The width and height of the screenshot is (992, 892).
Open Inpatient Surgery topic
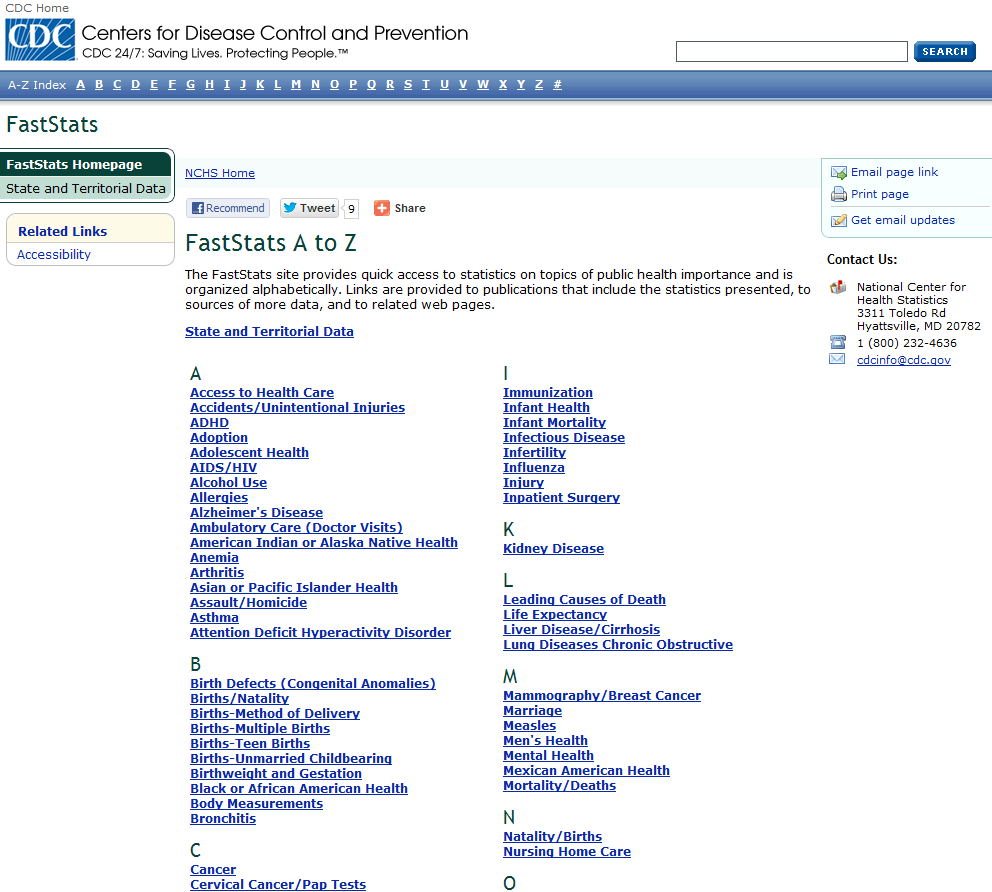pos(561,498)
